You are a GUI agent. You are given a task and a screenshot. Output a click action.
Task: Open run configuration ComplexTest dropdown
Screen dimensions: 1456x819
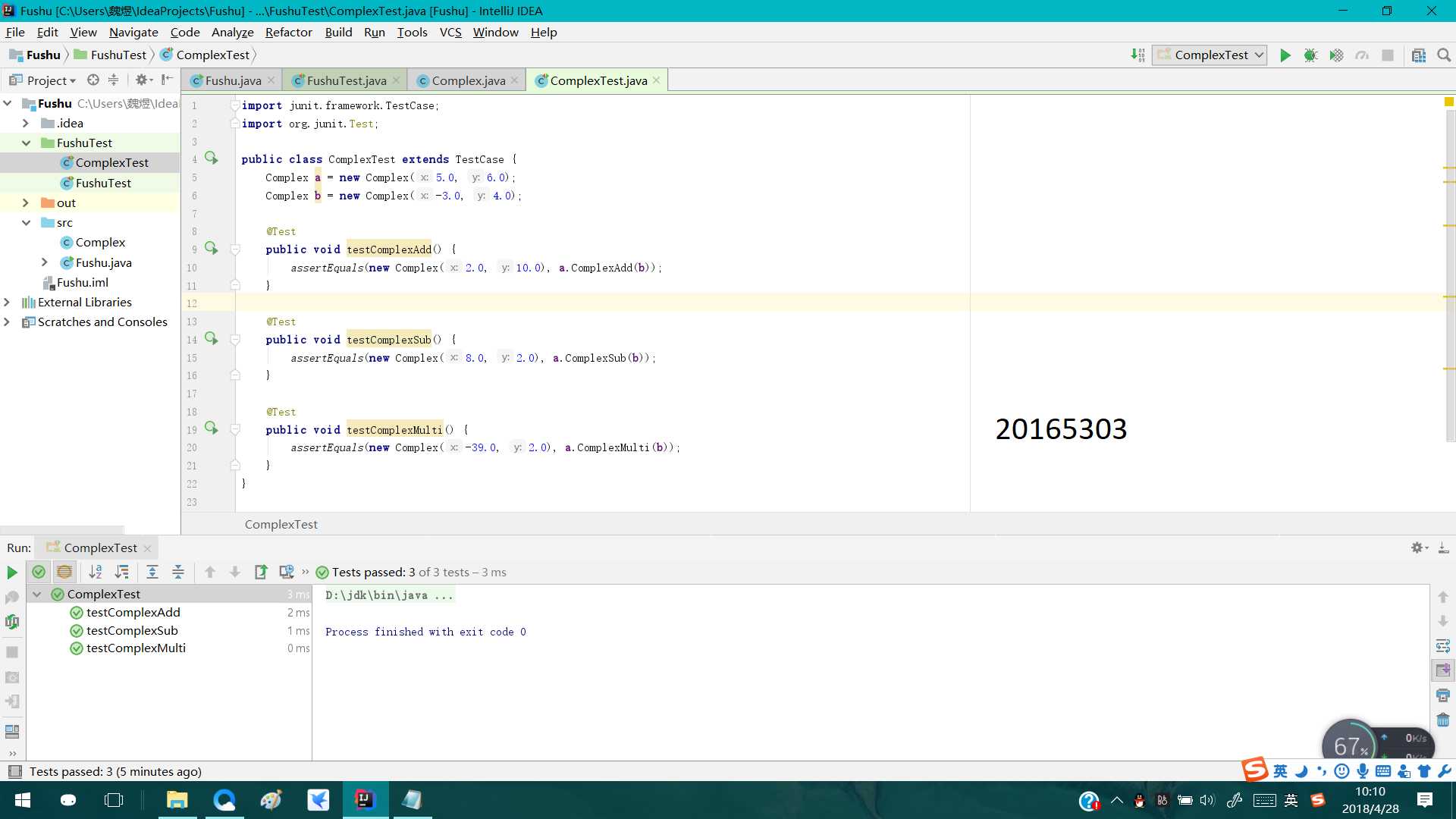point(1210,55)
